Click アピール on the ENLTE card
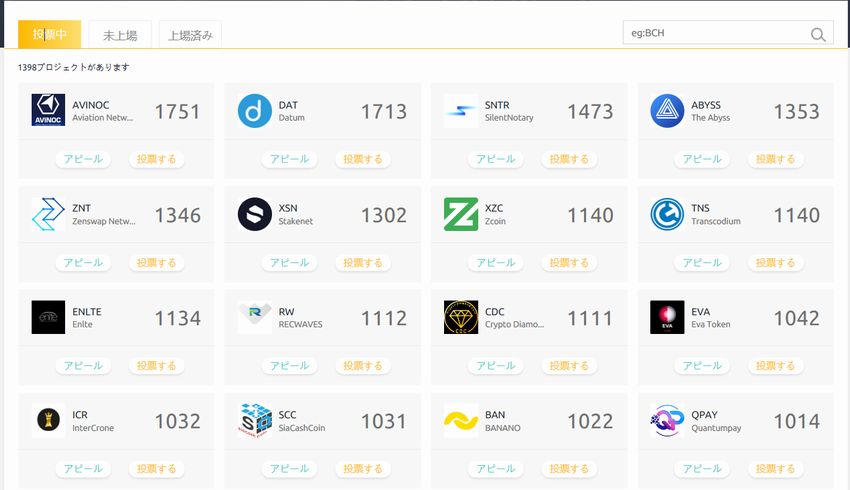Viewport: 850px width, 490px height. (x=83, y=365)
